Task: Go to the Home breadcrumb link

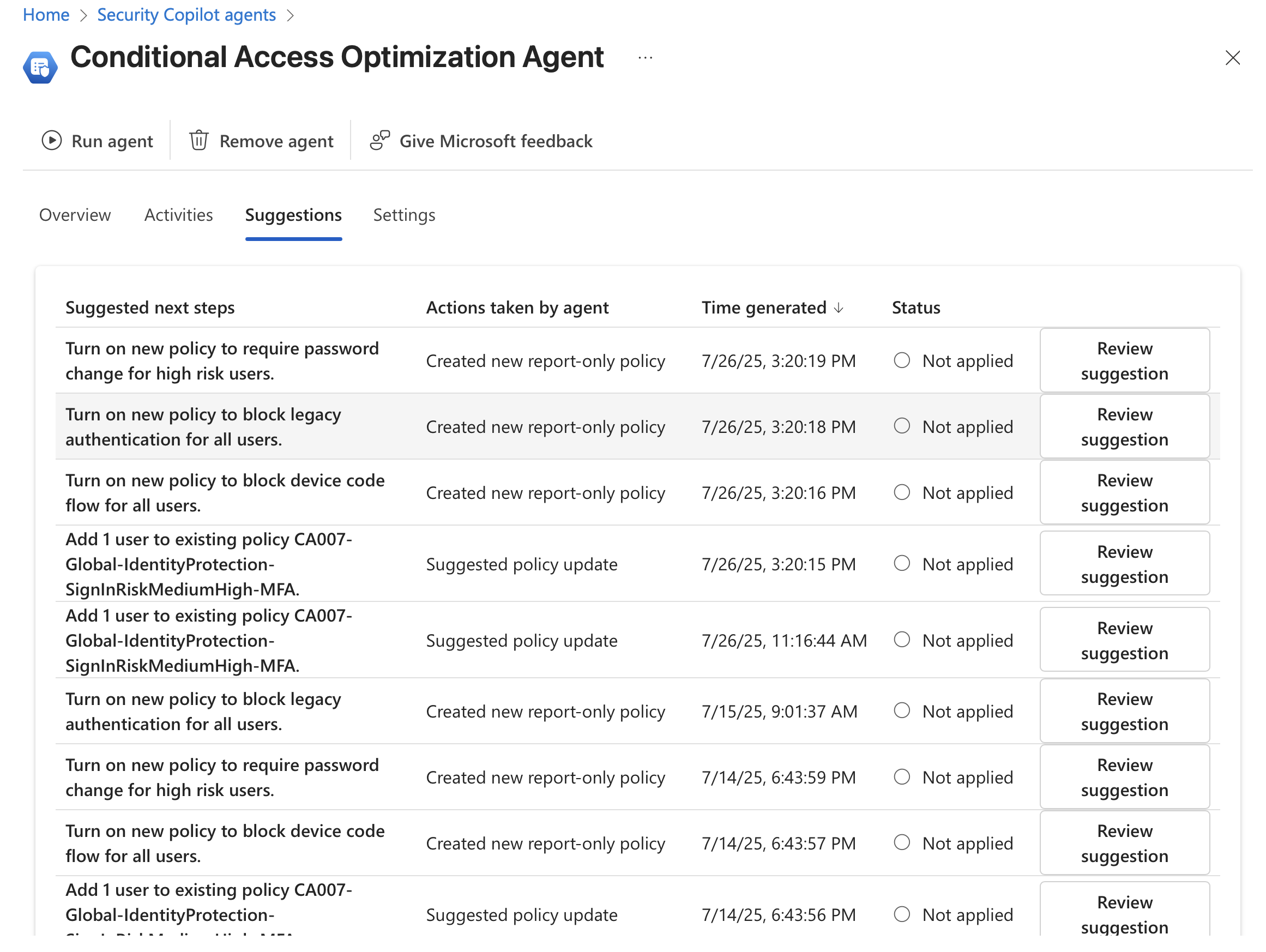Action: point(46,14)
